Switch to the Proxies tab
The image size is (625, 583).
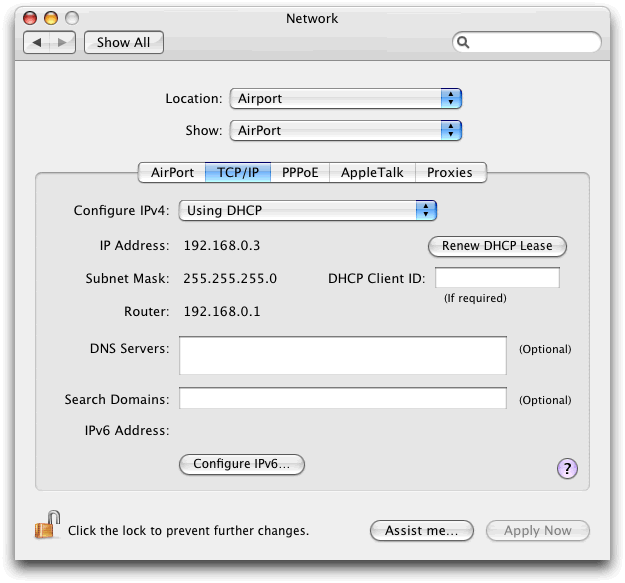pos(449,172)
